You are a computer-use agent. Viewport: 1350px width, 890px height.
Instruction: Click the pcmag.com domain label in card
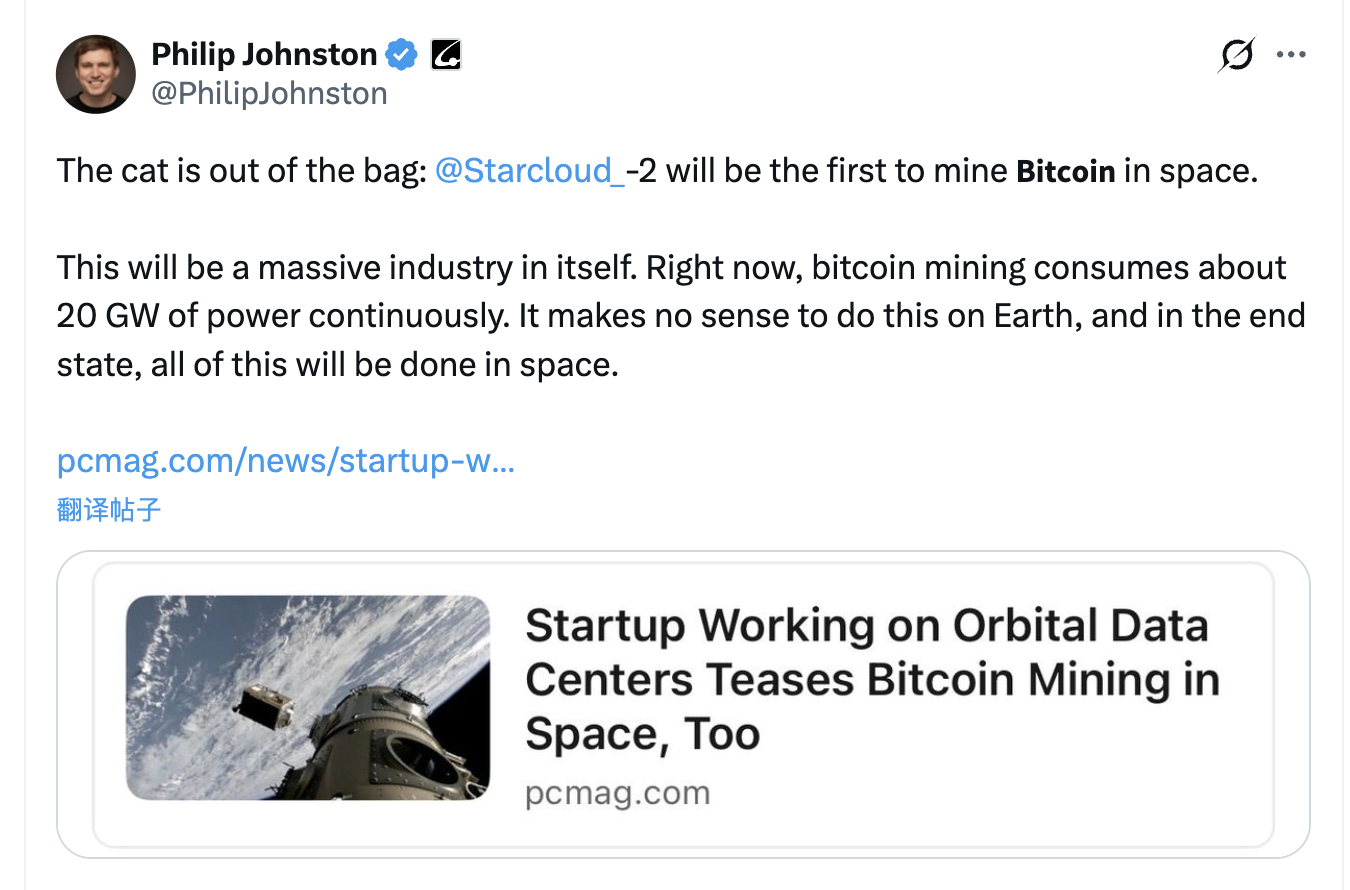(x=617, y=793)
